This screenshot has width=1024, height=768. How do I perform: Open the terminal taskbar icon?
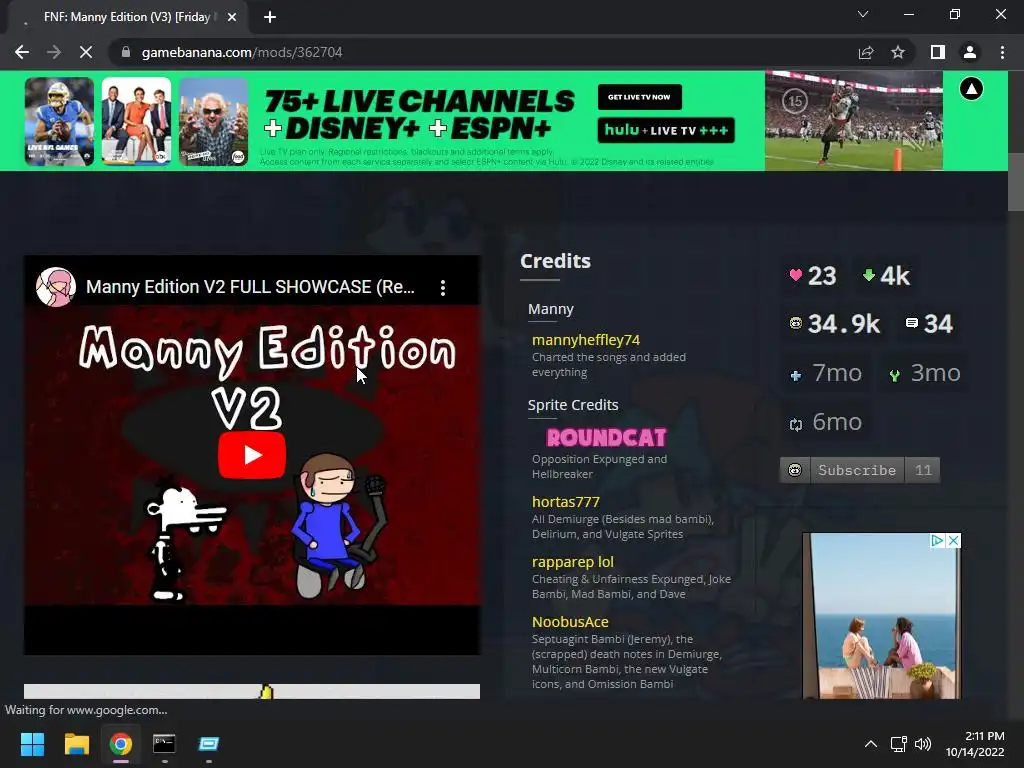(164, 744)
